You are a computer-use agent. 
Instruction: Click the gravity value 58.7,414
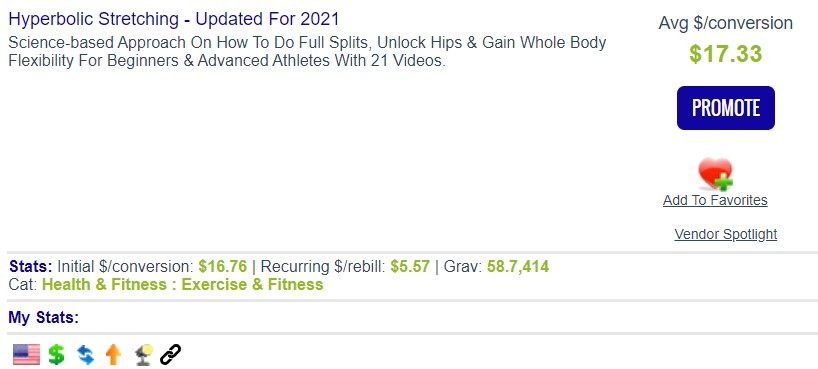pyautogui.click(x=518, y=267)
